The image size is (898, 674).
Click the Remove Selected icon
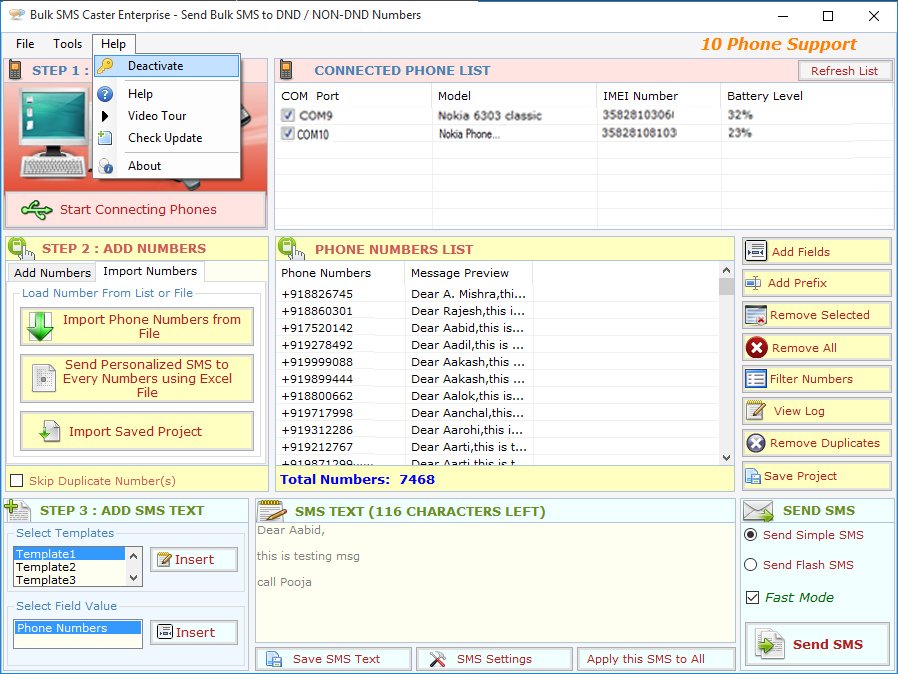coord(756,315)
